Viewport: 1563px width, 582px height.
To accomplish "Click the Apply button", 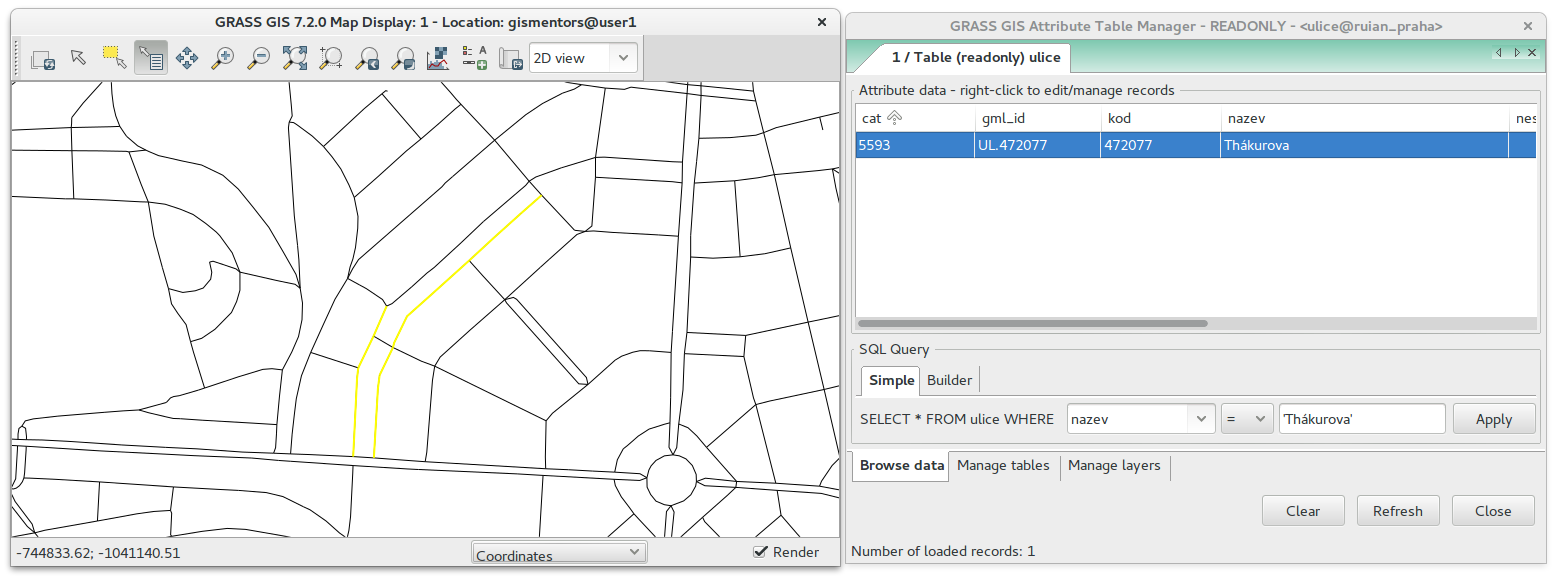I will pyautogui.click(x=1494, y=419).
